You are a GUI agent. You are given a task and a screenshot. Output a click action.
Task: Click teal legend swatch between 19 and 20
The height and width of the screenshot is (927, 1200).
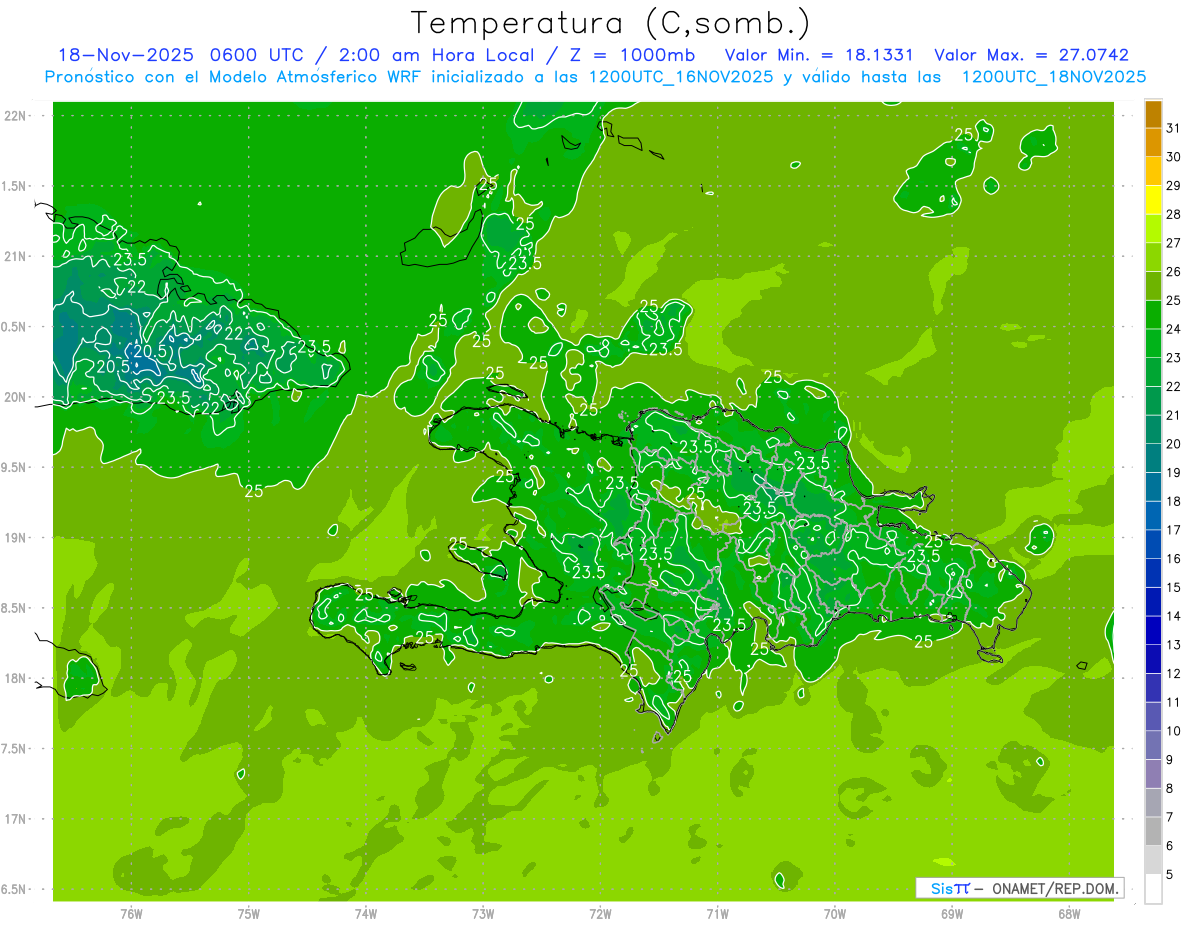[1153, 458]
